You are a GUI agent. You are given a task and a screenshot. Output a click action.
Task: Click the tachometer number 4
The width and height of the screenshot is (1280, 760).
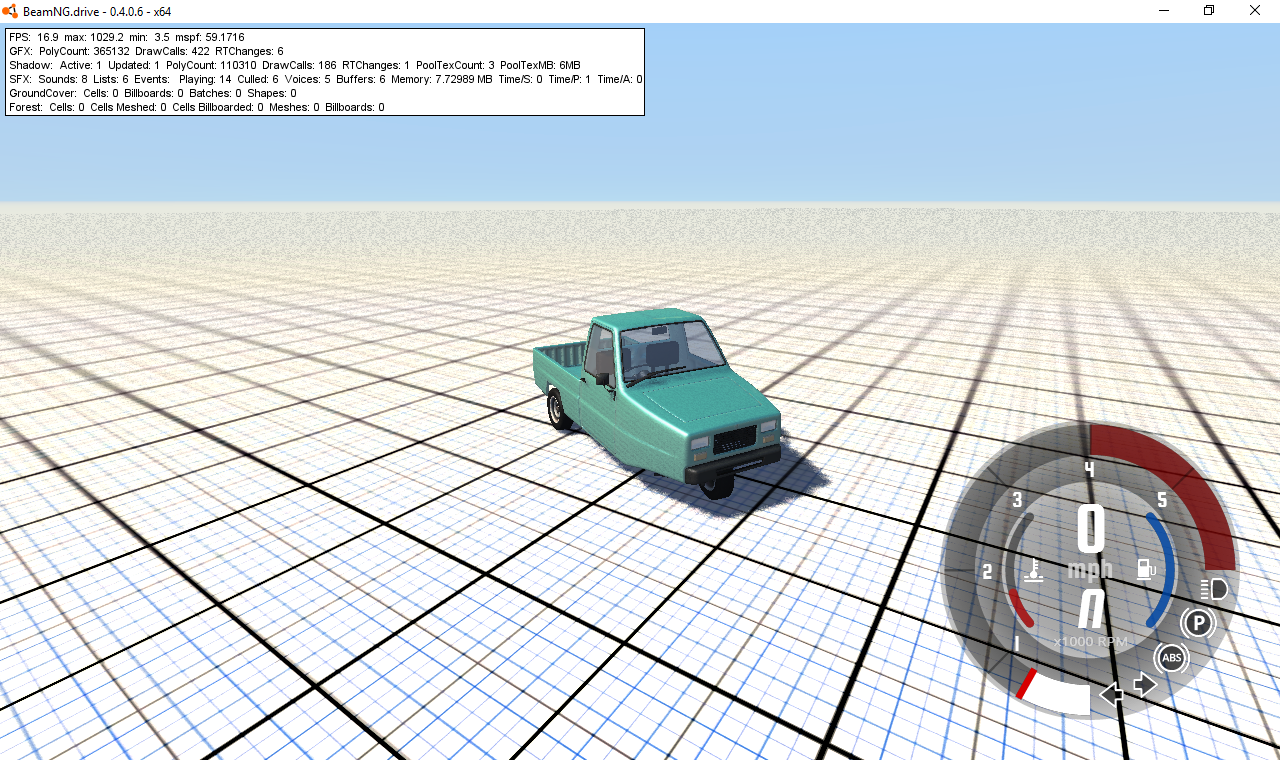click(1089, 469)
